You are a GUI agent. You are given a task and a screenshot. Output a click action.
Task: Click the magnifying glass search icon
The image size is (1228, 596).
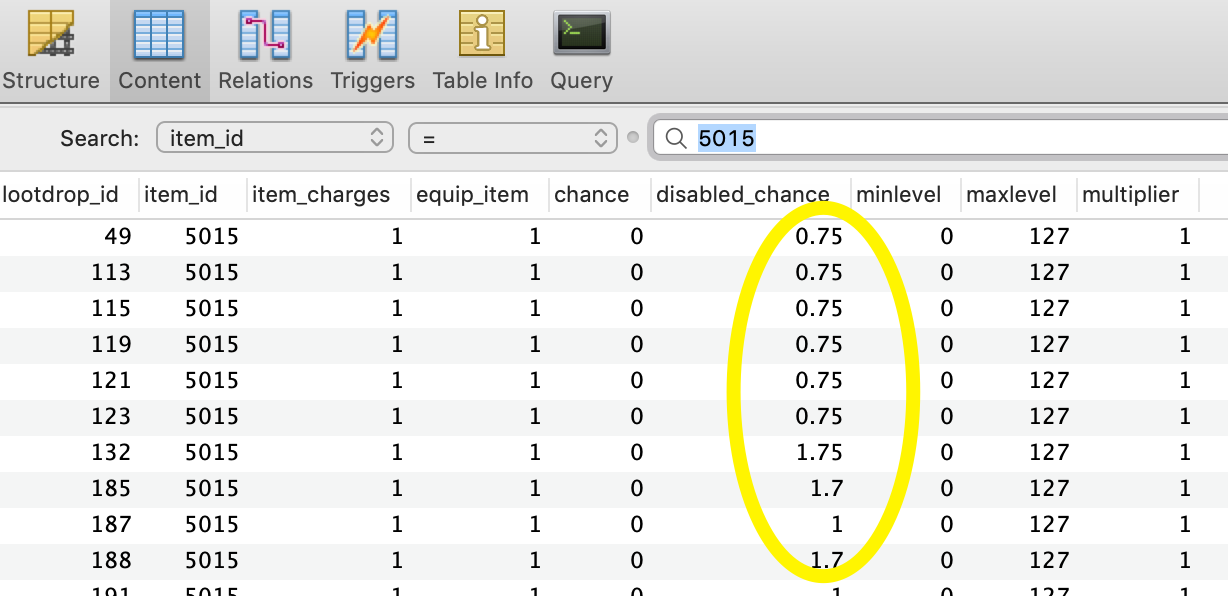(x=675, y=138)
